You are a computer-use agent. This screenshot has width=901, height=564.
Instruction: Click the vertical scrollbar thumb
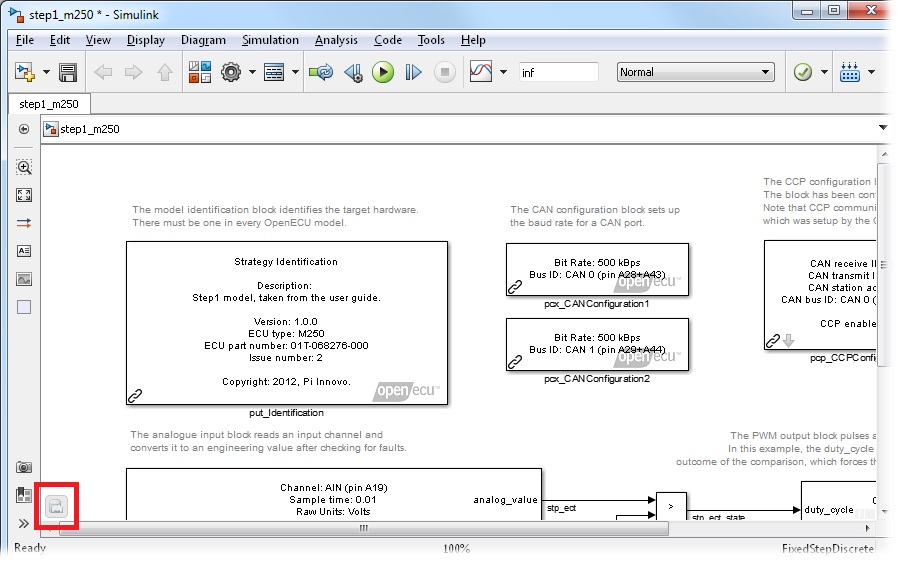[x=883, y=265]
